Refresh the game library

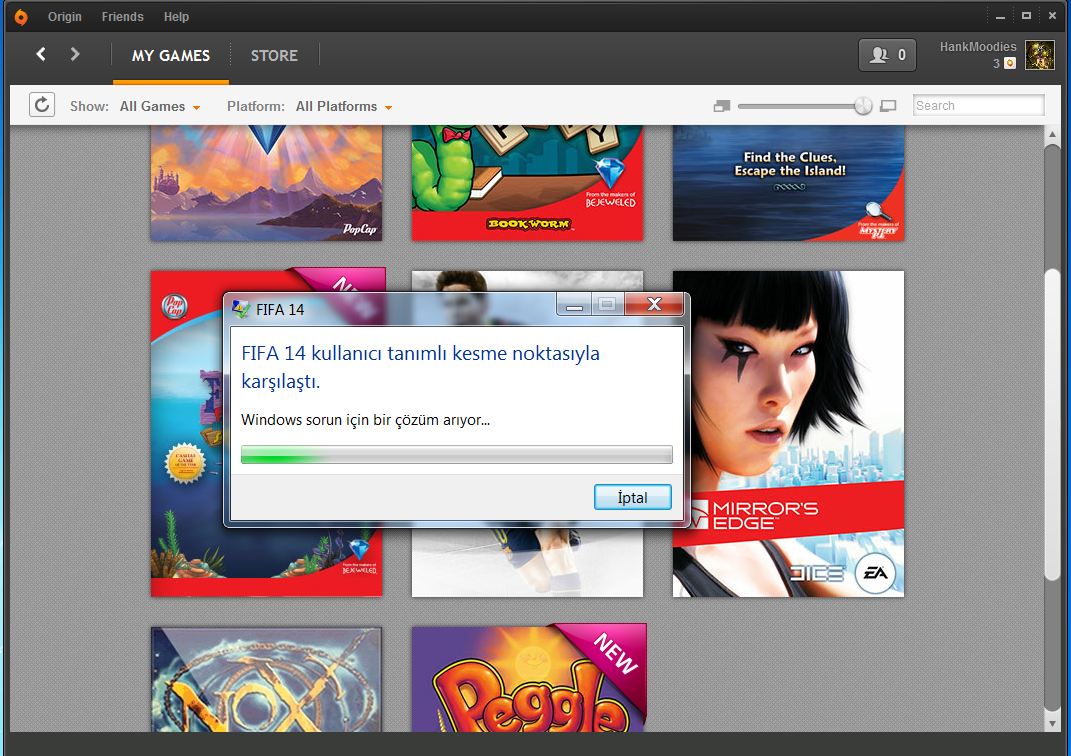[42, 105]
